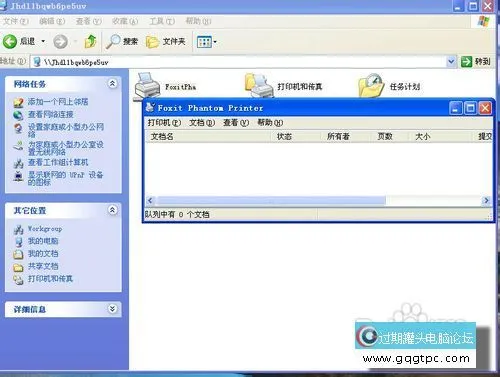The height and width of the screenshot is (377, 500).
Task: Open My Documents link in Other Places
Action: [x=43, y=254]
